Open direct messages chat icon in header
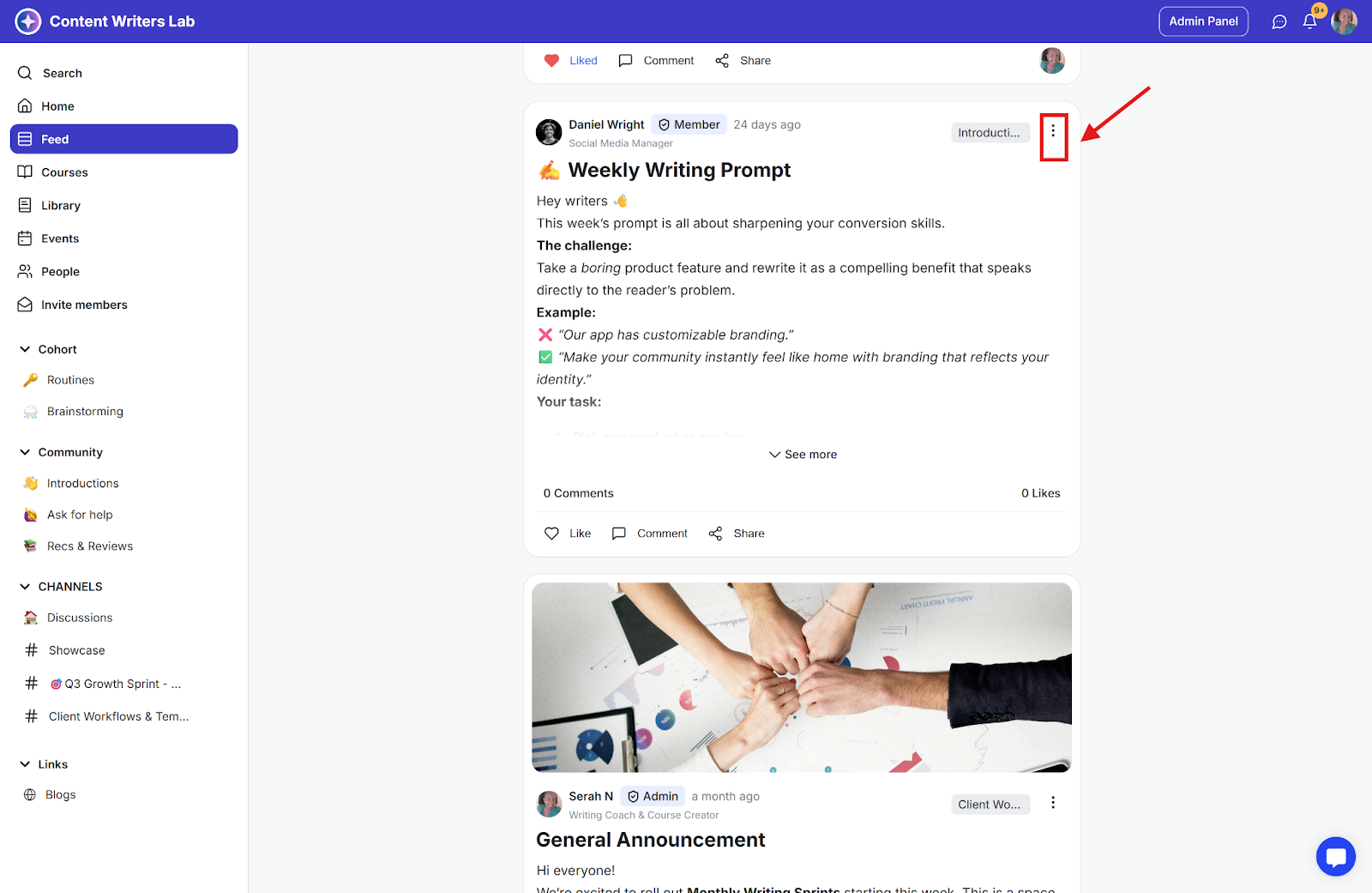Viewport: 1372px width, 893px height. pyautogui.click(x=1279, y=21)
